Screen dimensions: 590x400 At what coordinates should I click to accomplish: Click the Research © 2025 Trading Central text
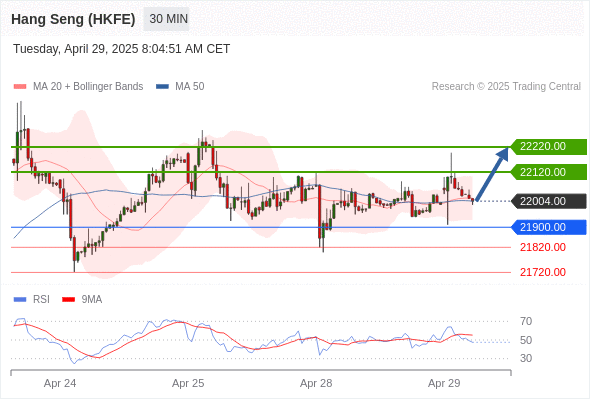pyautogui.click(x=506, y=87)
